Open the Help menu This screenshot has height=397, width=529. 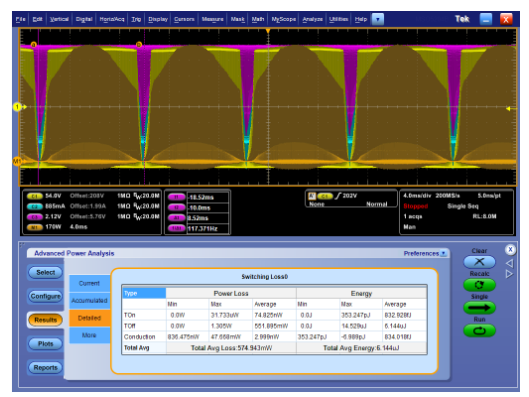point(361,19)
